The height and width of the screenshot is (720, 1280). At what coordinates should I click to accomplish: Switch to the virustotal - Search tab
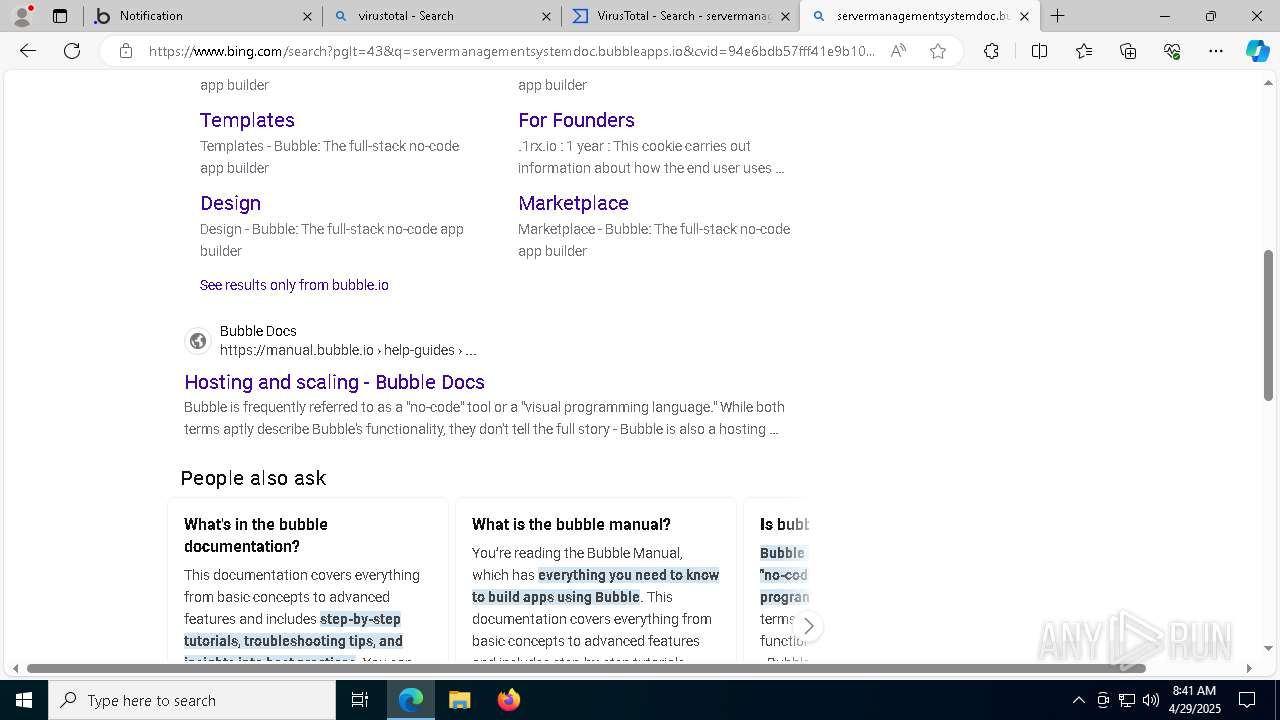point(441,16)
